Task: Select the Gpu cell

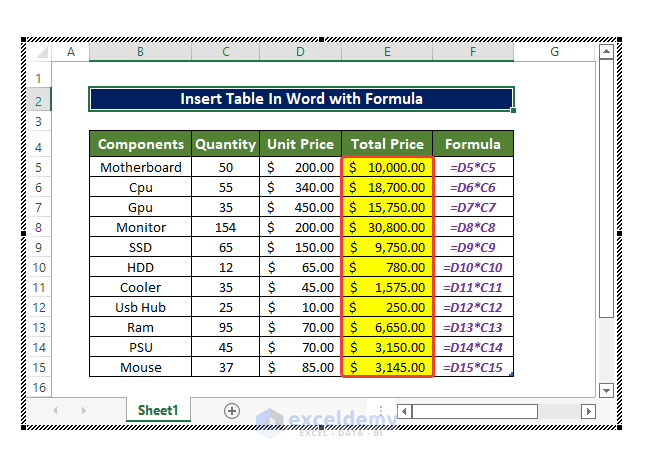Action: (141, 207)
